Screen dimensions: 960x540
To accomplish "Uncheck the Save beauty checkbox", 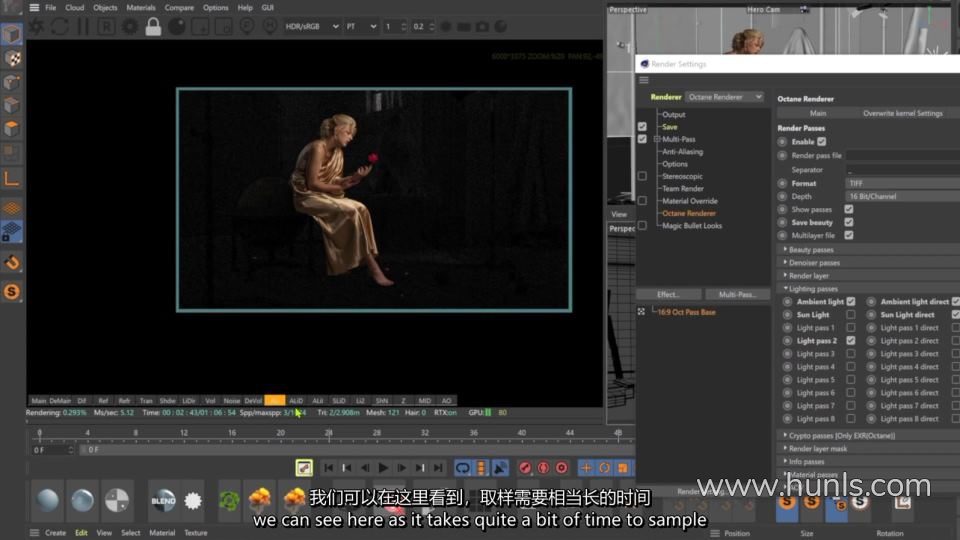I will 849,222.
